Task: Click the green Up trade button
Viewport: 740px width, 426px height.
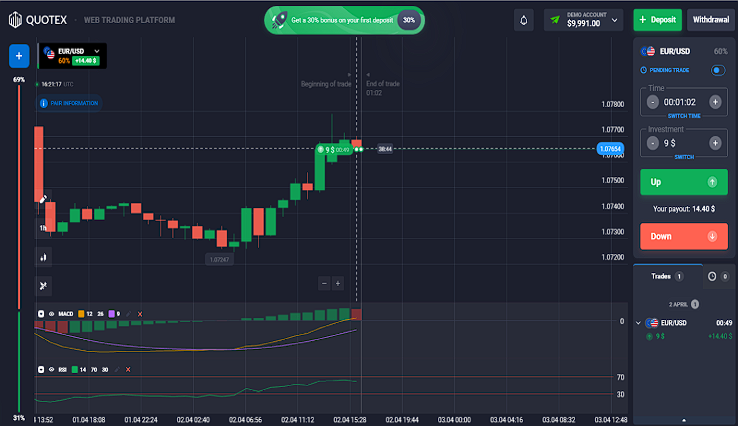Action: (683, 182)
